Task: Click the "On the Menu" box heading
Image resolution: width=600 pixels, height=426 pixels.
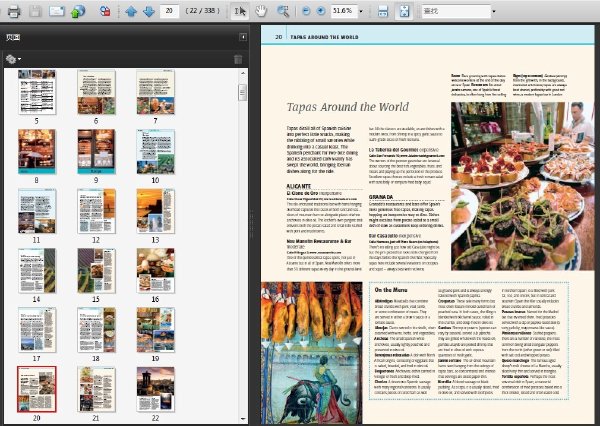Action: (391, 290)
